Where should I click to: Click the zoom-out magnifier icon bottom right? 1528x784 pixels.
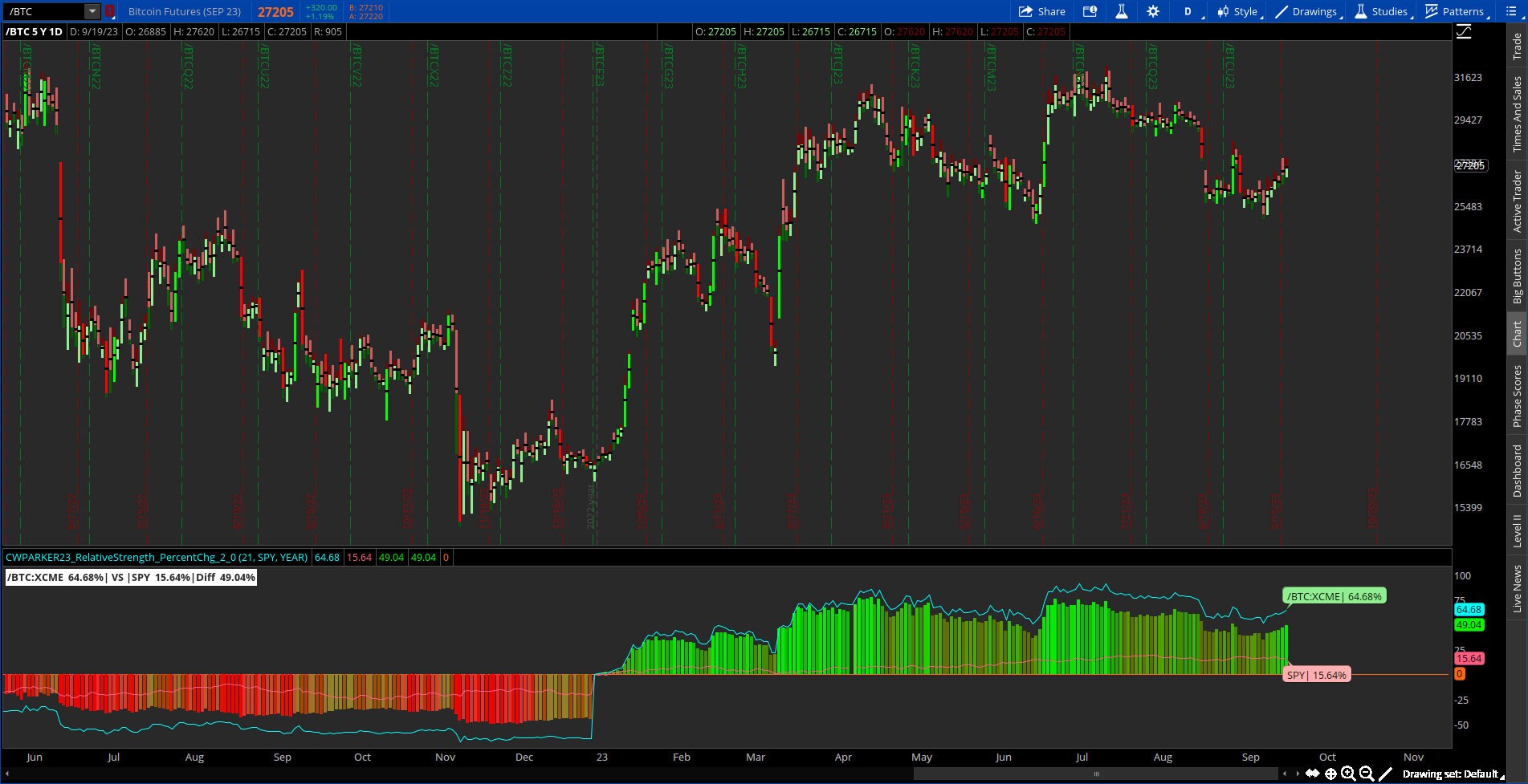[1365, 774]
